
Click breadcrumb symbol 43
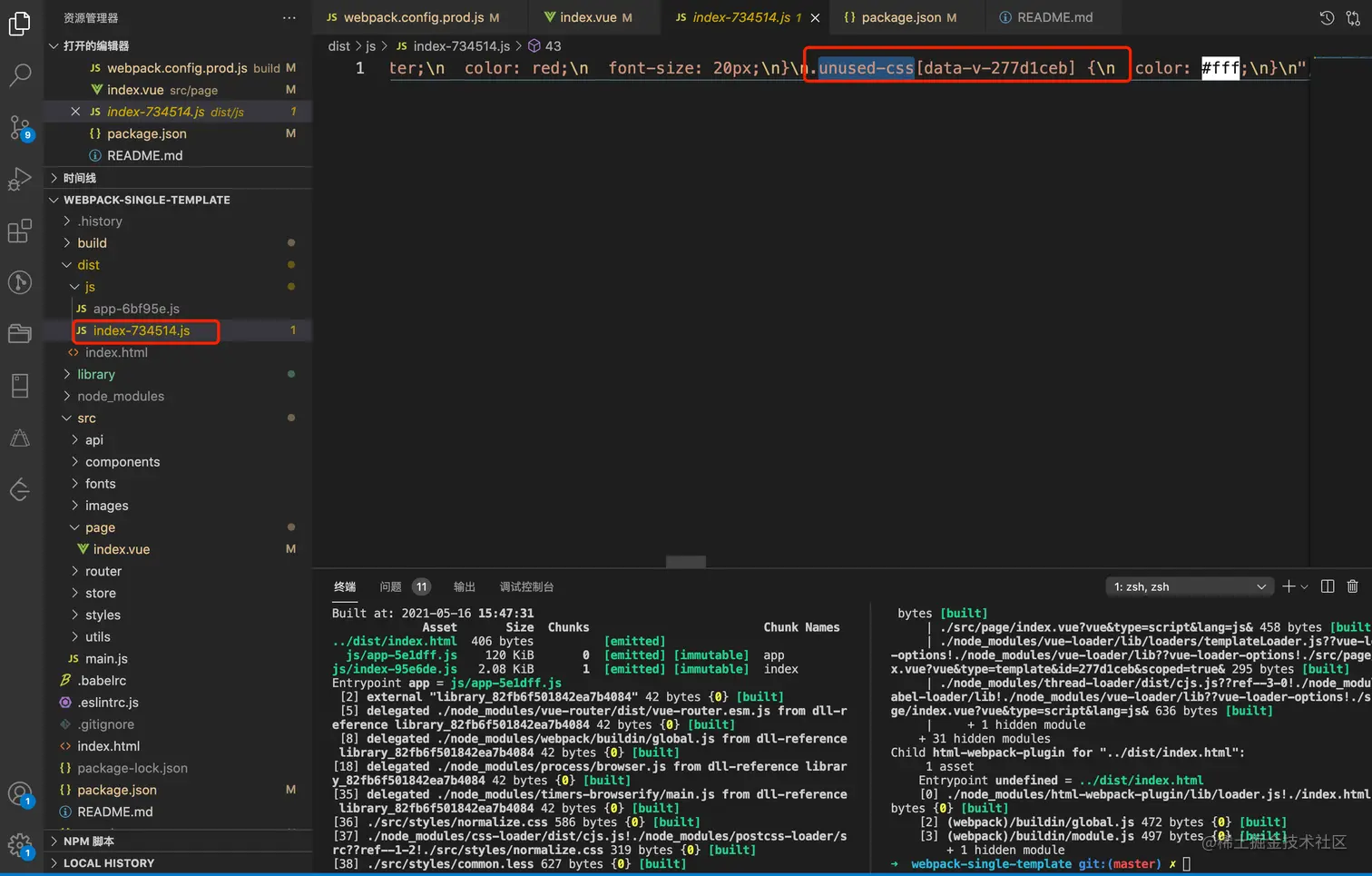[x=545, y=45]
